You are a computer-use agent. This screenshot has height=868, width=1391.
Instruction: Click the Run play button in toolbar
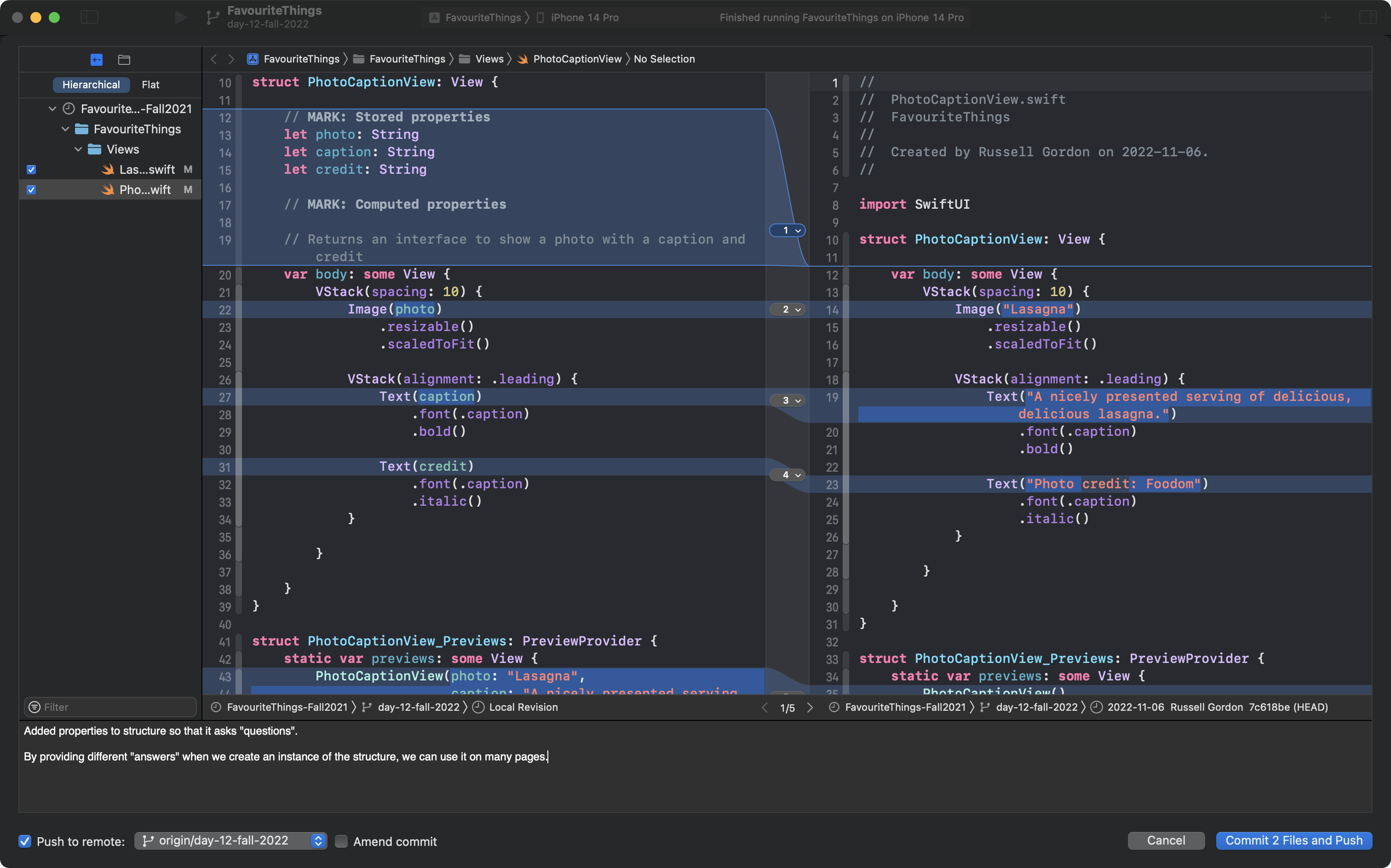(x=180, y=18)
